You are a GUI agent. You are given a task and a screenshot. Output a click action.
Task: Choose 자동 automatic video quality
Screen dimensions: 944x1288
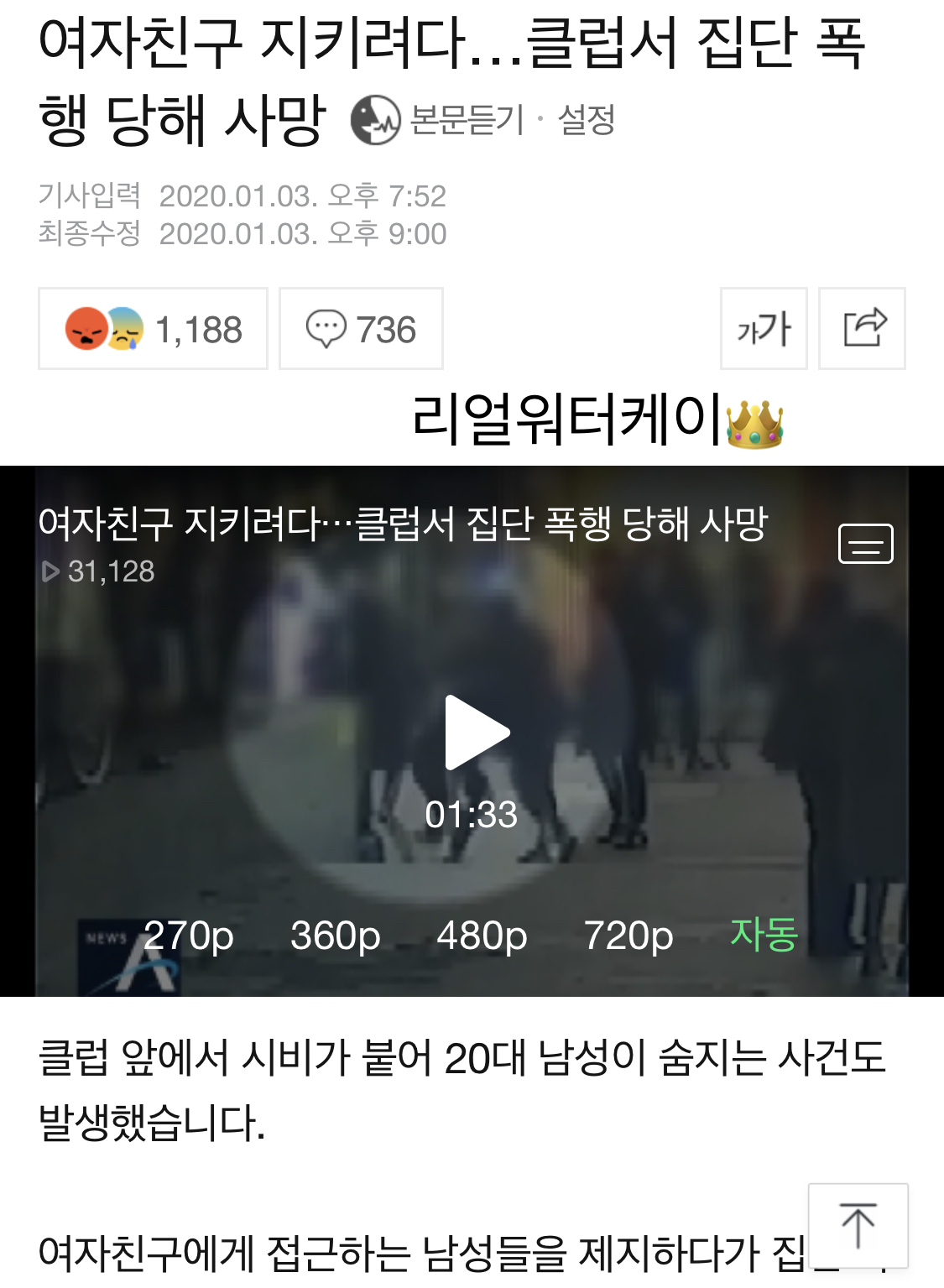pyautogui.click(x=764, y=934)
